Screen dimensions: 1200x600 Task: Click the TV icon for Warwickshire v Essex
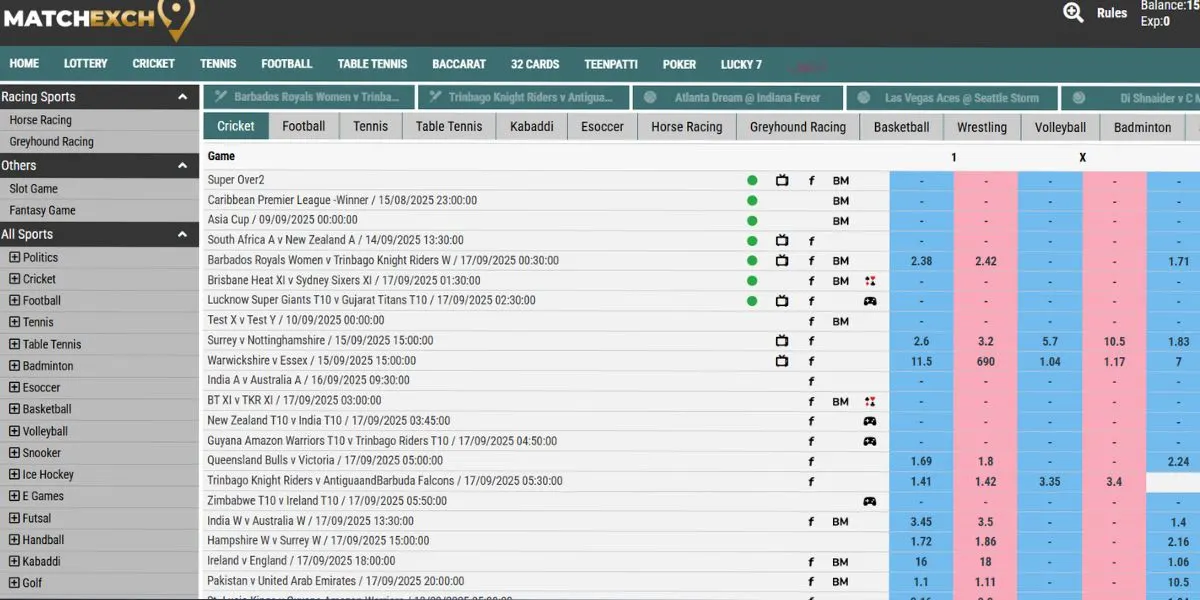pos(782,361)
